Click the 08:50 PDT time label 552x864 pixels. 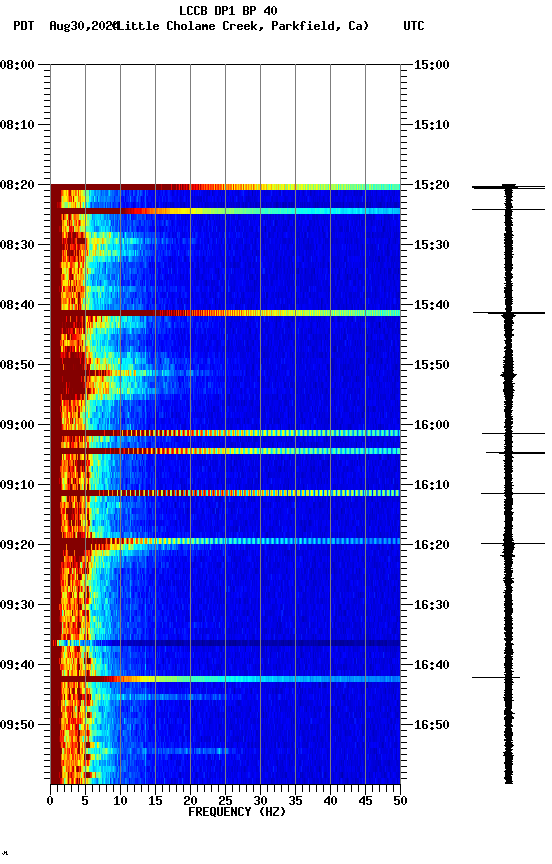tap(17, 365)
